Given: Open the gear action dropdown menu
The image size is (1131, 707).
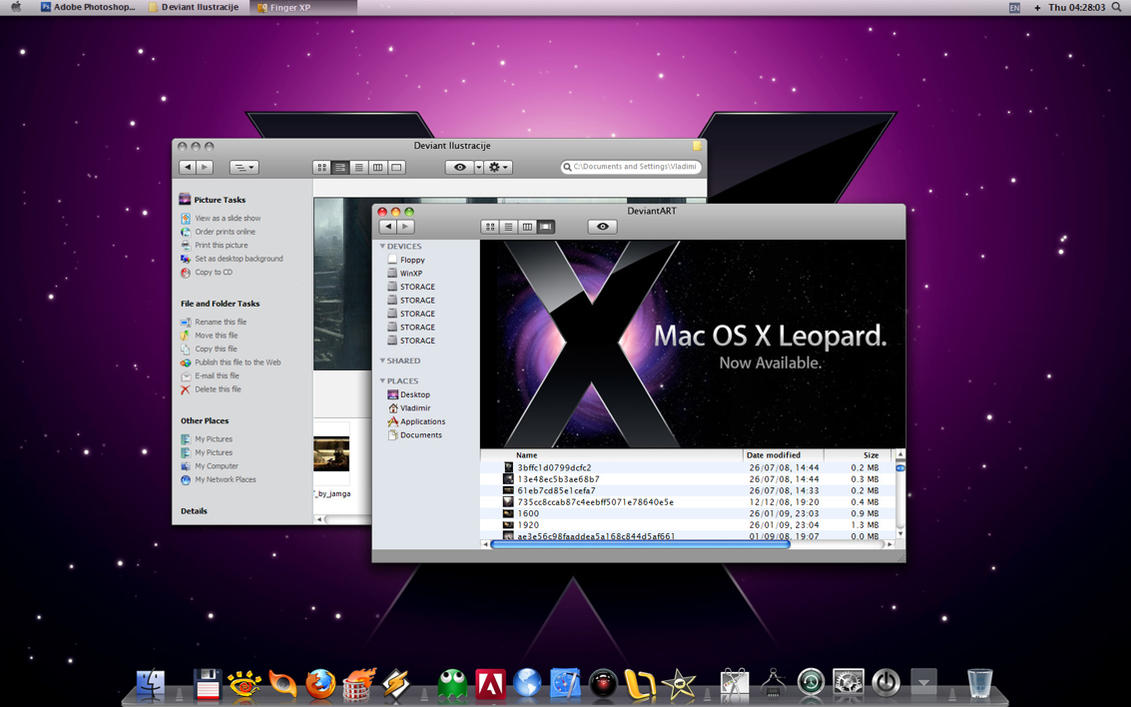Looking at the screenshot, I should pos(498,168).
